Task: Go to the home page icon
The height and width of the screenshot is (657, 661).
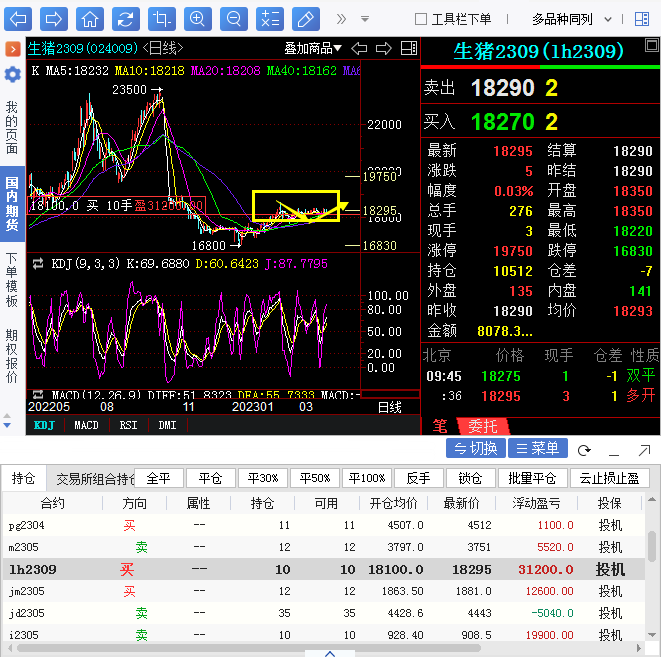Action: (x=90, y=18)
